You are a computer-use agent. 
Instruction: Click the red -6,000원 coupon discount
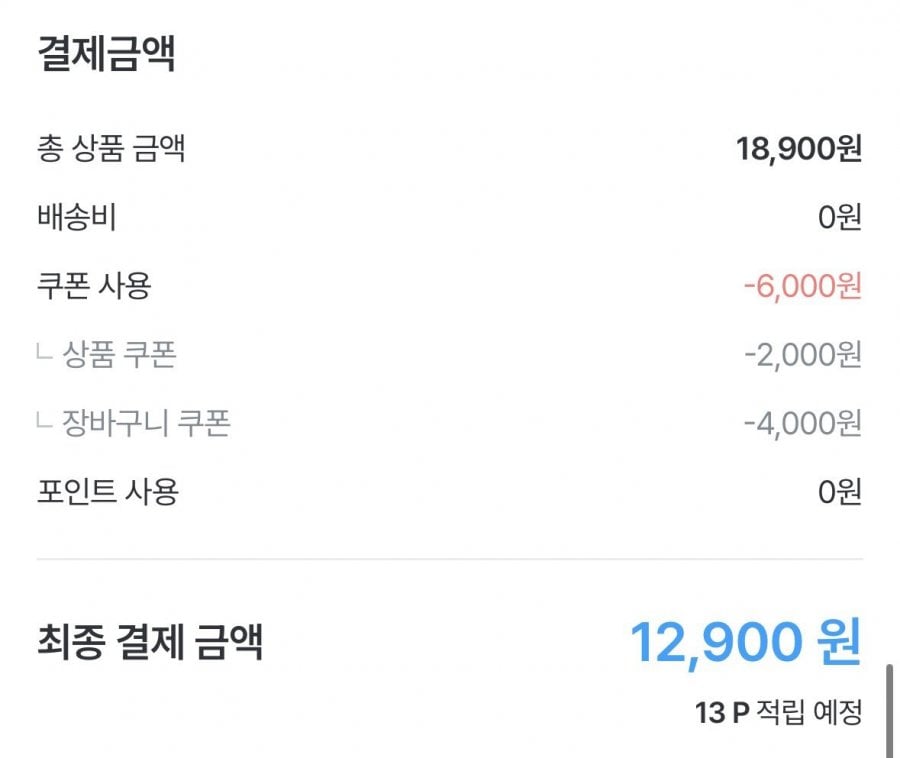click(x=802, y=287)
